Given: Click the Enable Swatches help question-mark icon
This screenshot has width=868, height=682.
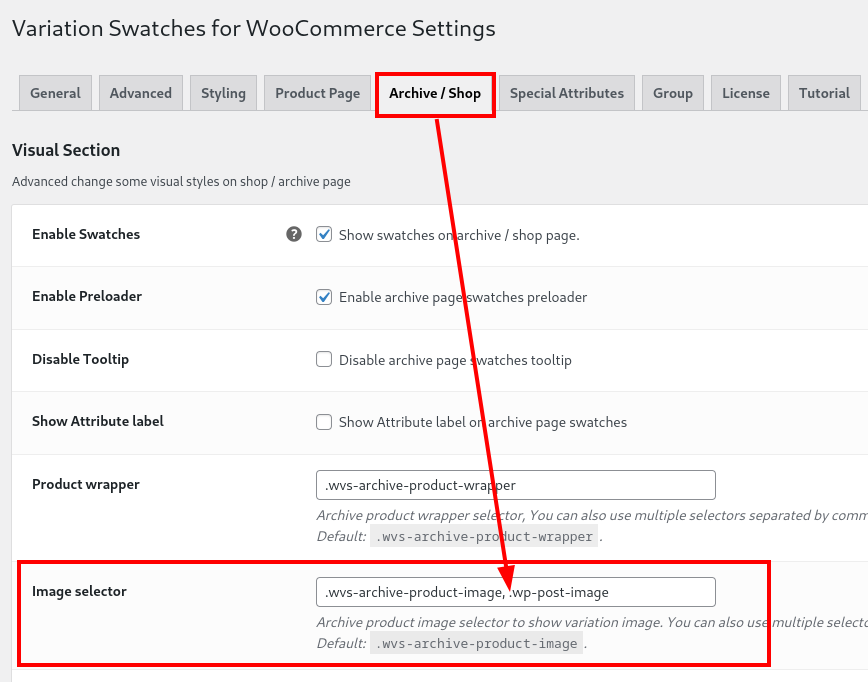Looking at the screenshot, I should [294, 234].
